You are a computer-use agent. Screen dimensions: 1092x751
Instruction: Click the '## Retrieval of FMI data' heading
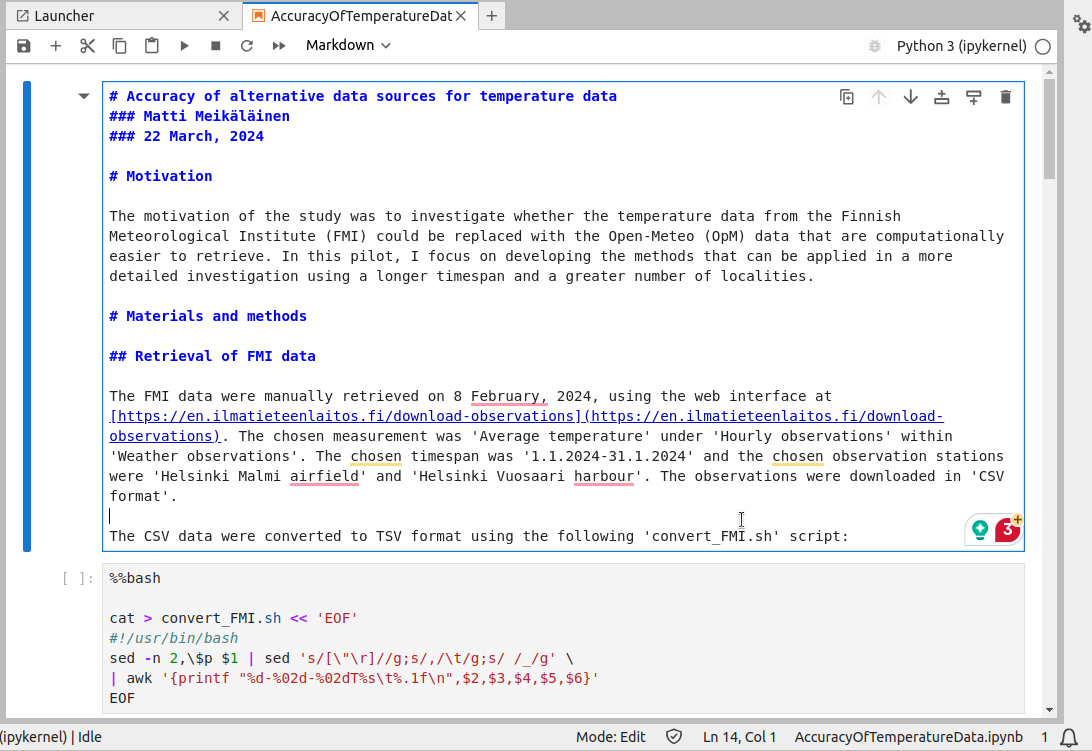pos(212,356)
